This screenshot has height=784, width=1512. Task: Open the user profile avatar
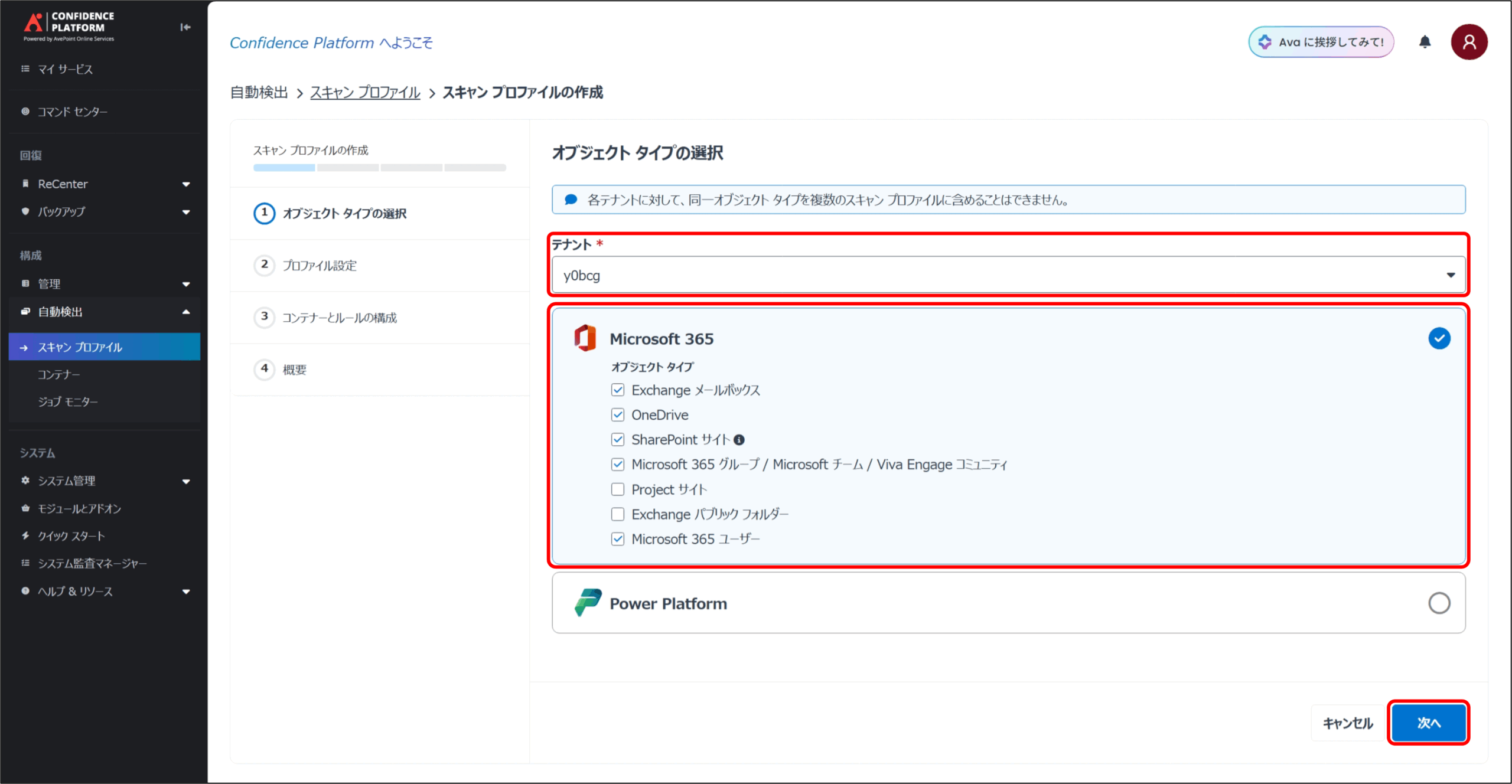click(1469, 42)
